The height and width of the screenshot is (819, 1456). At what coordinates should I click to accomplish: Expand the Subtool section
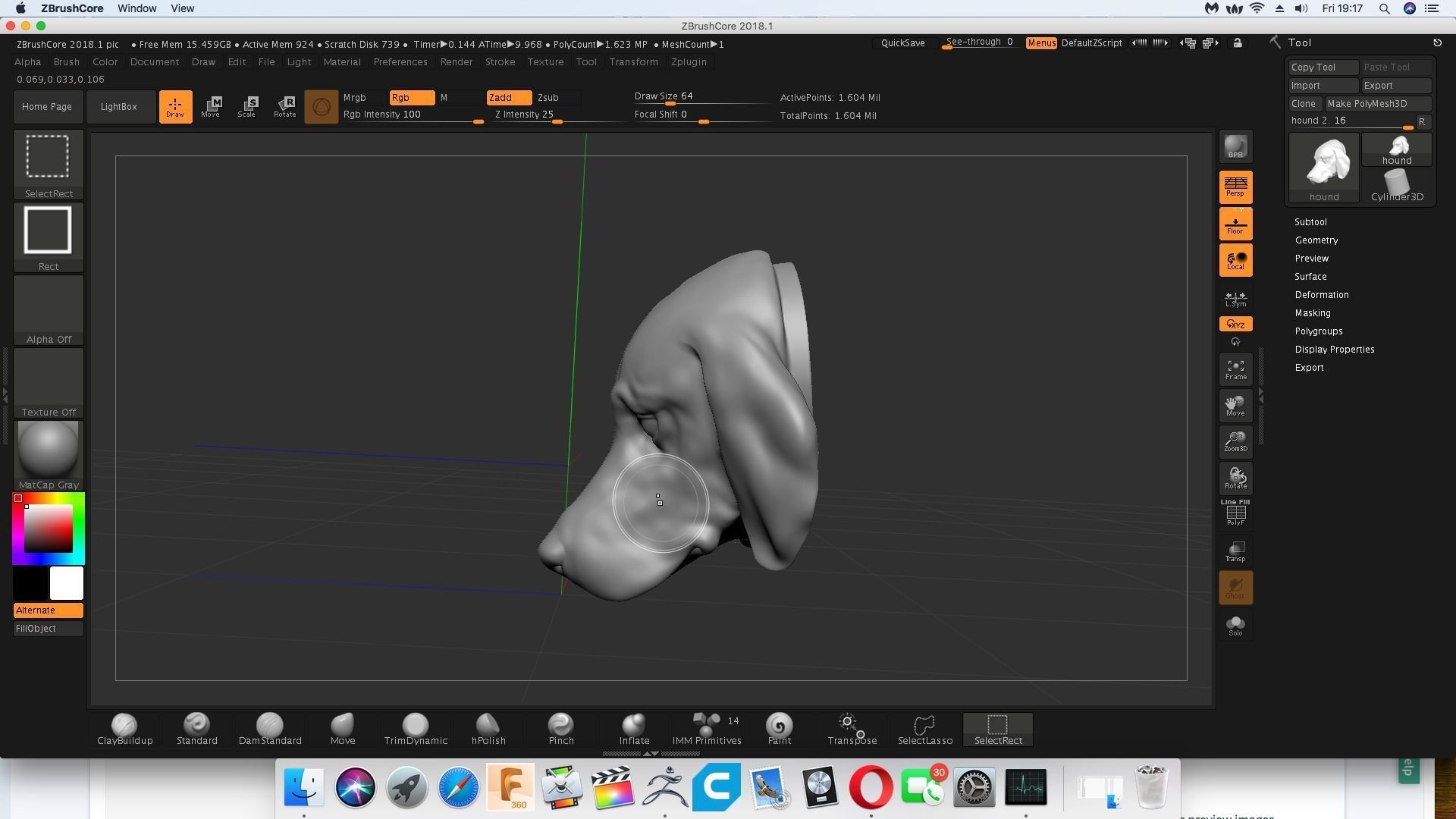click(1310, 222)
